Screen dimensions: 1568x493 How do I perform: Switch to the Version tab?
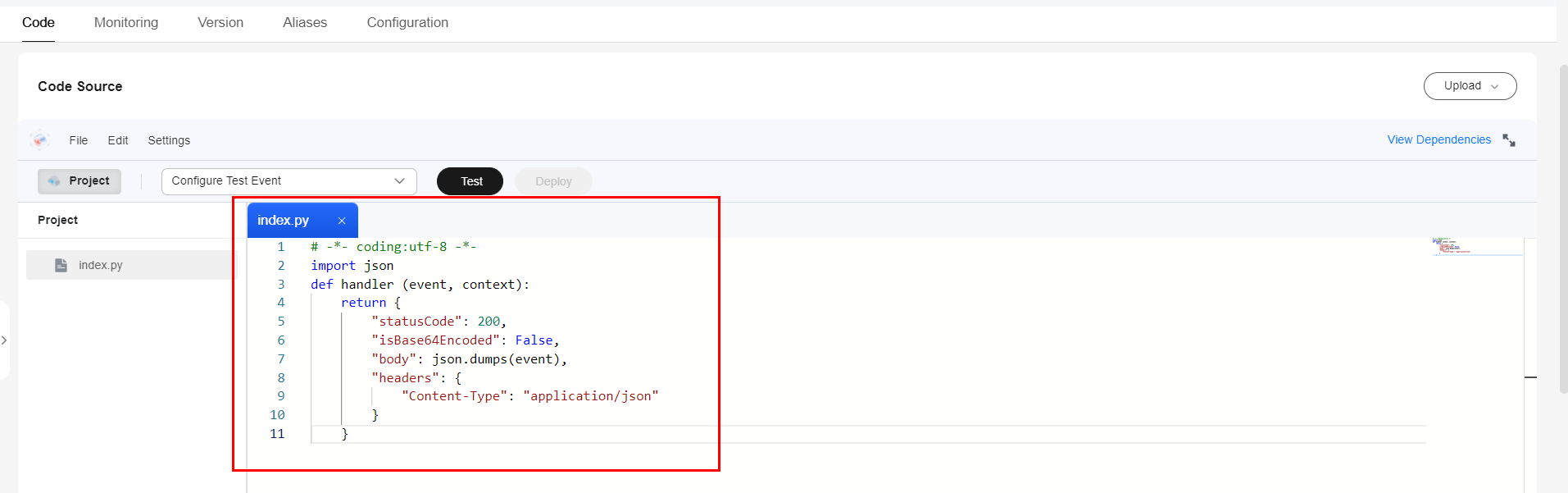(220, 22)
